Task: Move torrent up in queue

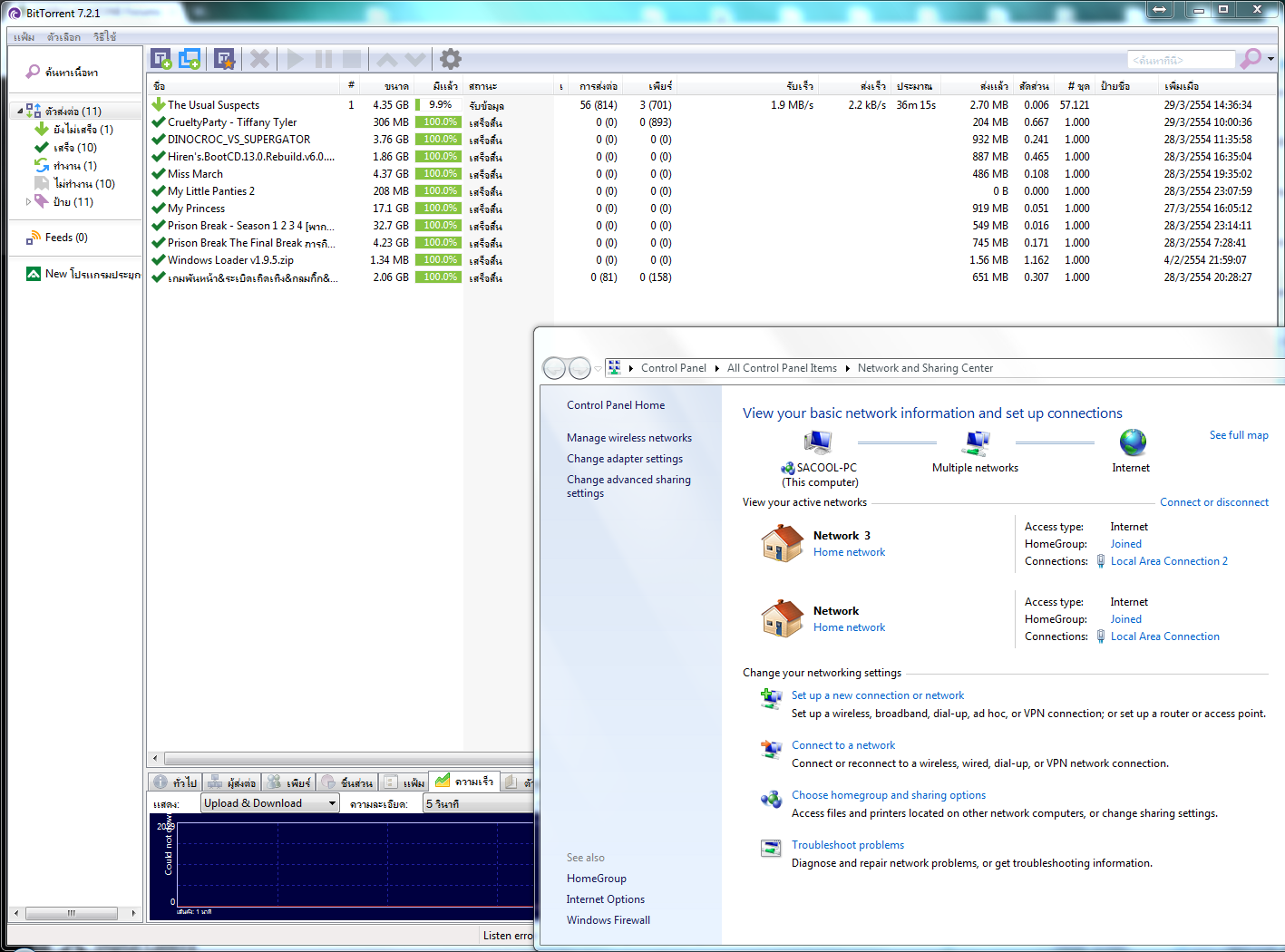Action: 387,60
